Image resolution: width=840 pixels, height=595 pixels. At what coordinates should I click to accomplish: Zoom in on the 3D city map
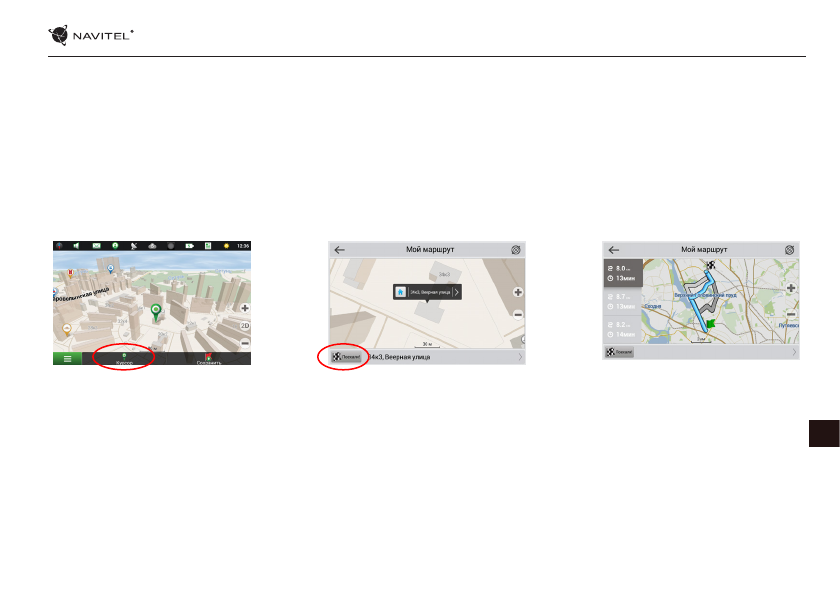pyautogui.click(x=244, y=308)
